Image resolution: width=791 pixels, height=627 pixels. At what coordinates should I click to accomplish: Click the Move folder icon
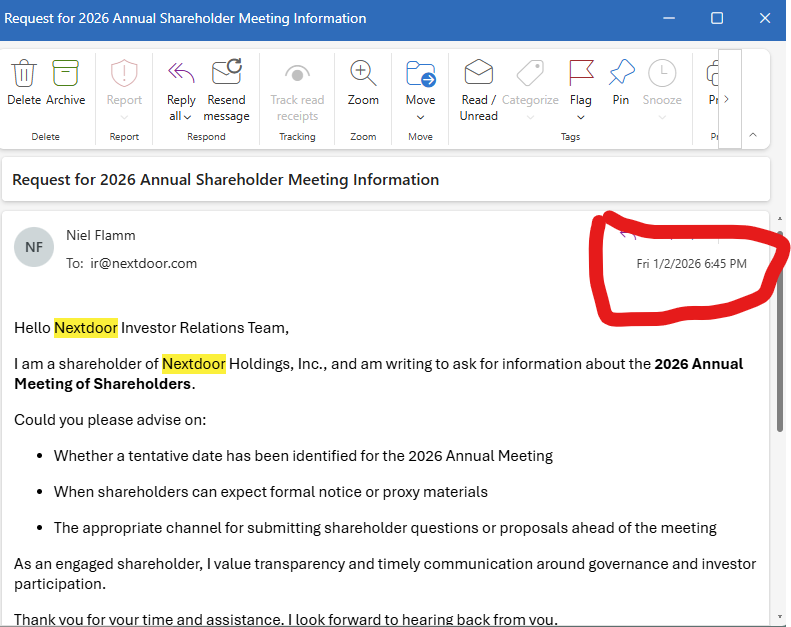(x=421, y=74)
